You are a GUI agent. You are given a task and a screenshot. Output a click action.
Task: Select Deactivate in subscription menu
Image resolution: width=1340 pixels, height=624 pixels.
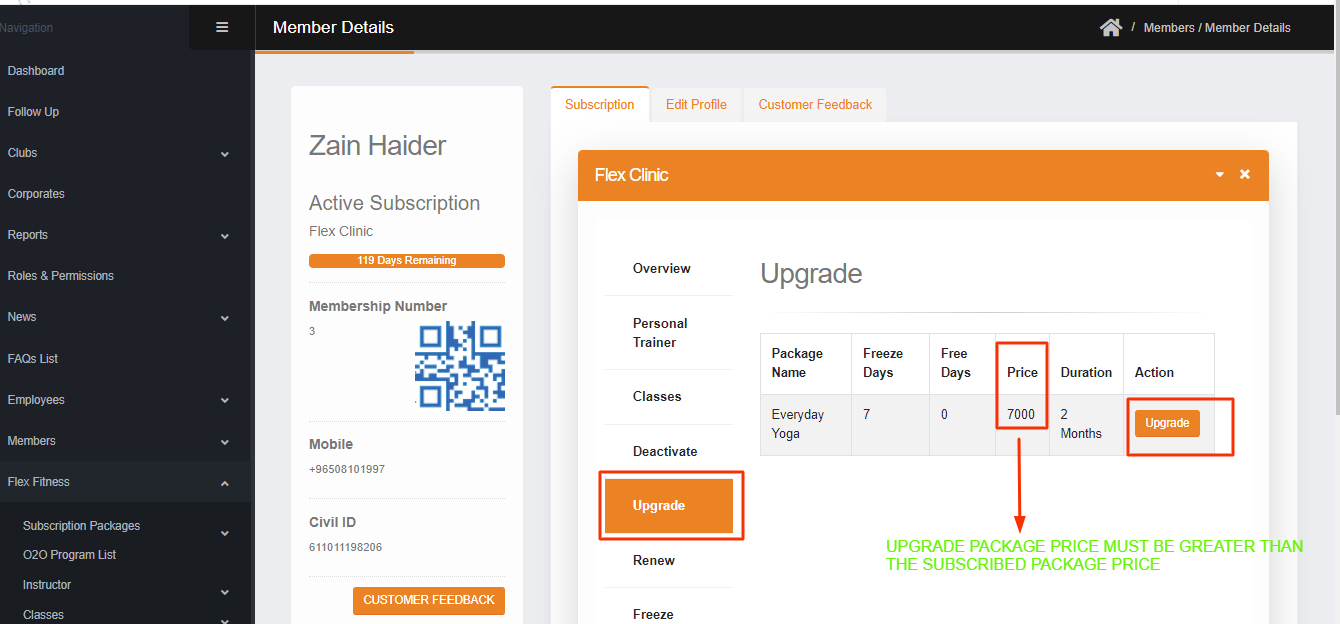point(665,452)
